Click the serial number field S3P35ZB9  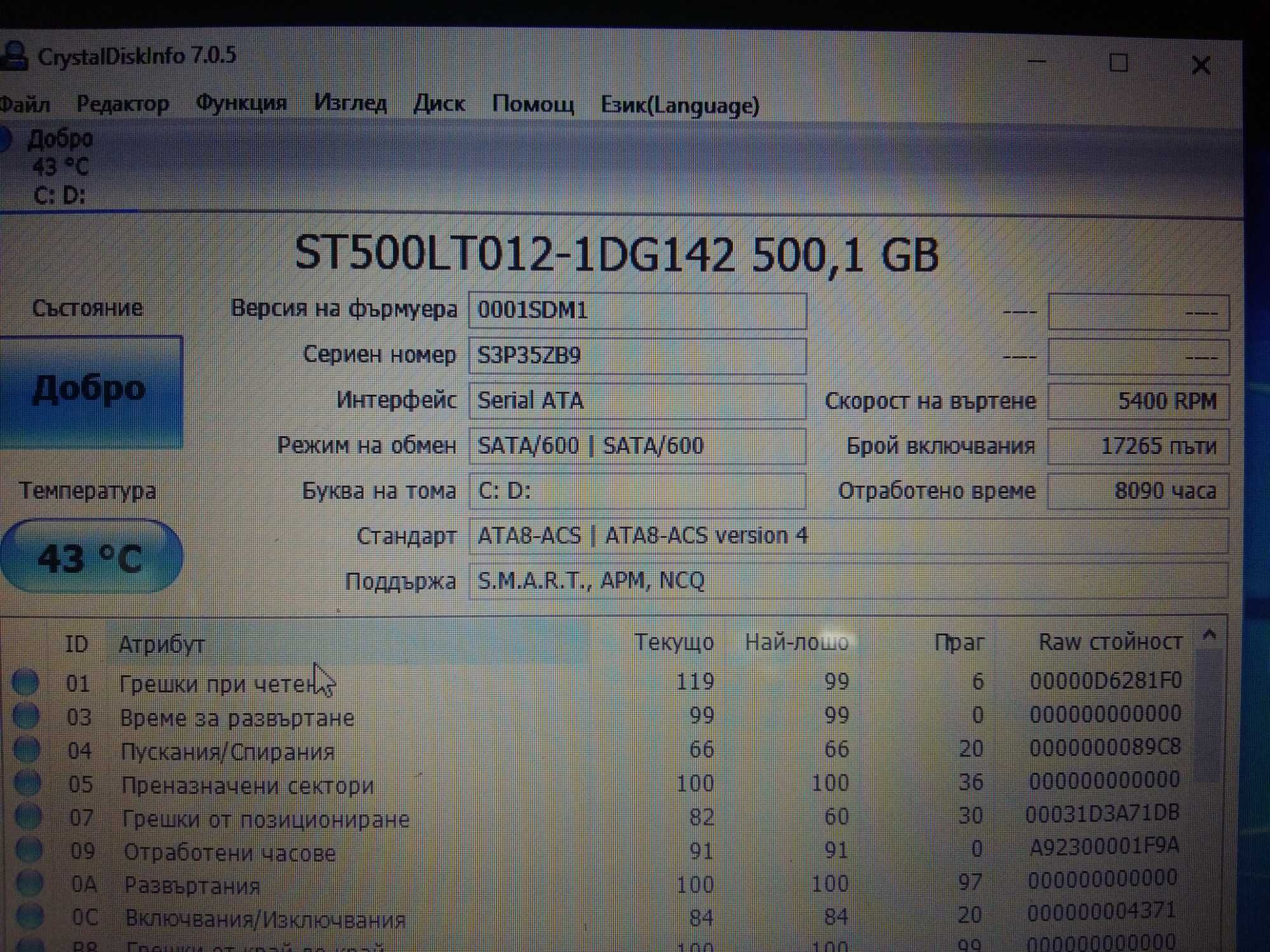pyautogui.click(x=638, y=356)
